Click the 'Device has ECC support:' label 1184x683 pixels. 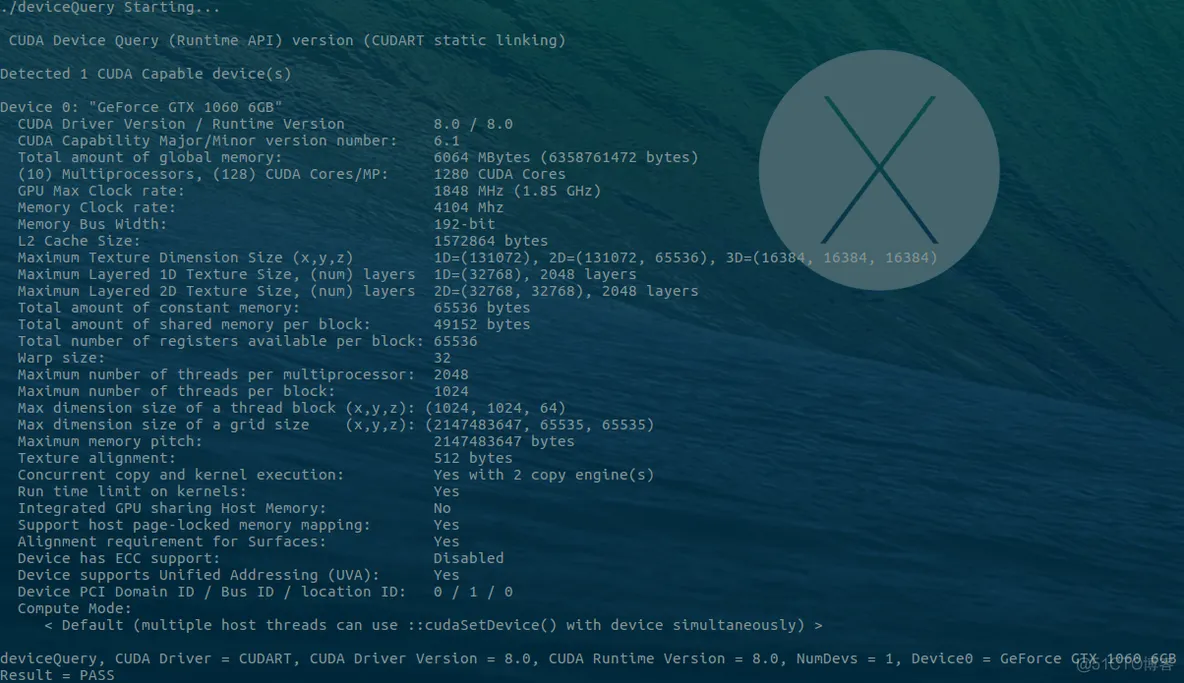(119, 558)
